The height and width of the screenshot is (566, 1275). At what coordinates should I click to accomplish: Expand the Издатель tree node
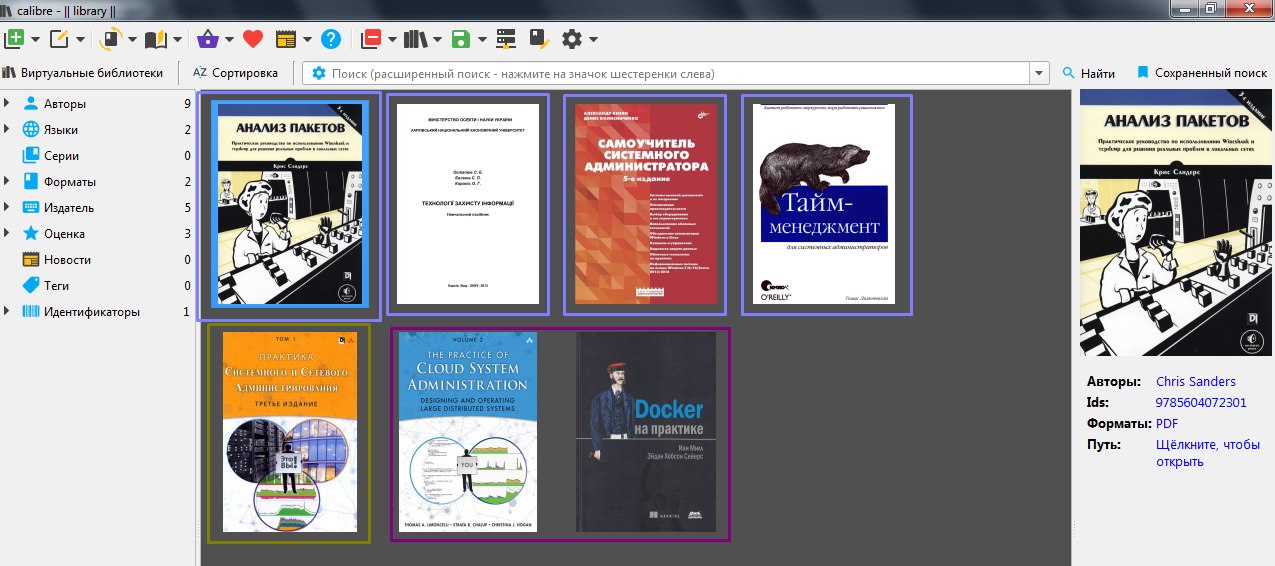click(8, 207)
